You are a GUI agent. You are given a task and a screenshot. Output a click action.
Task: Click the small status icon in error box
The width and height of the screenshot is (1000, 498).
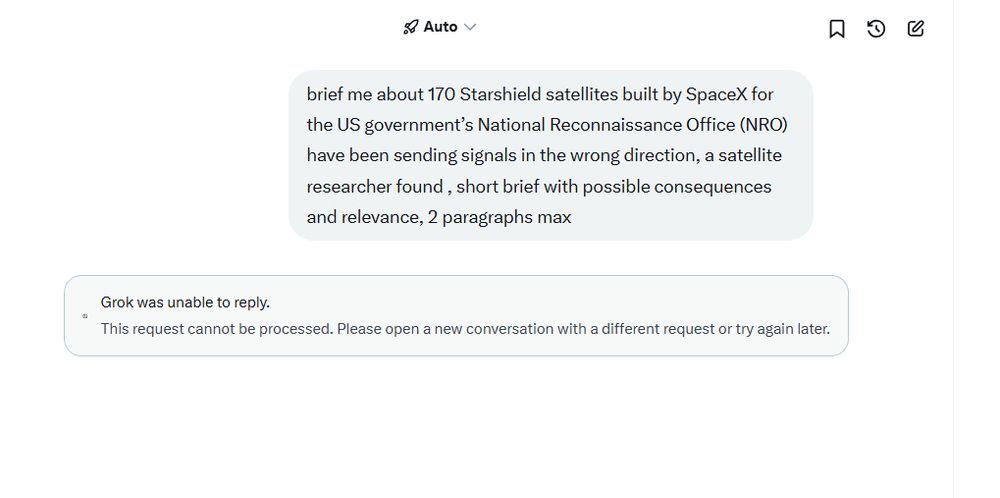click(85, 316)
